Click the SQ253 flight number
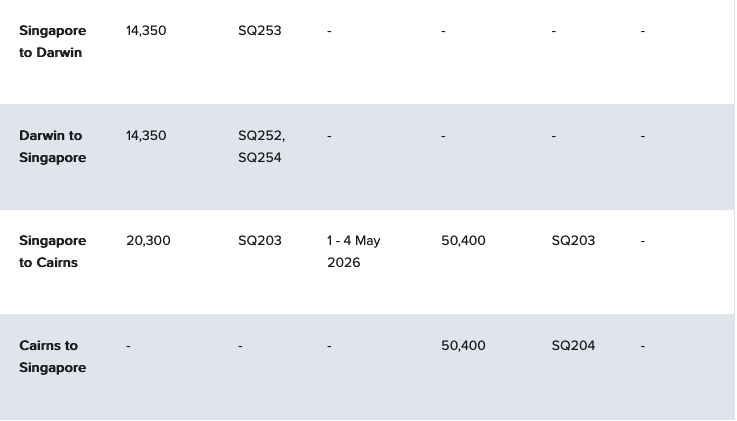The width and height of the screenshot is (737, 421). pyautogui.click(x=259, y=31)
